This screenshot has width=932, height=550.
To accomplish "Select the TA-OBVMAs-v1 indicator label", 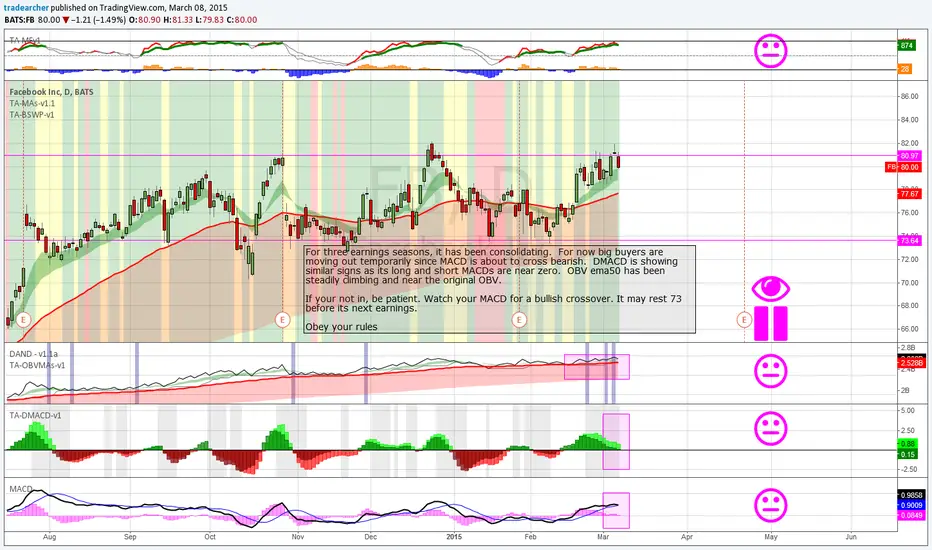I will pyautogui.click(x=37, y=365).
